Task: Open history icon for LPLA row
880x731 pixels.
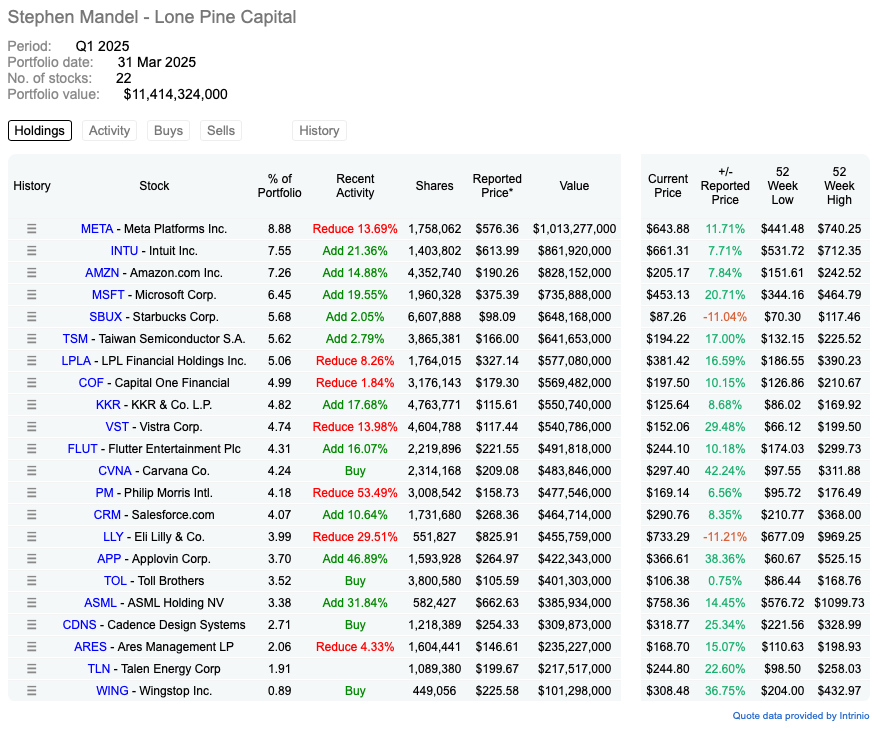Action: point(31,361)
